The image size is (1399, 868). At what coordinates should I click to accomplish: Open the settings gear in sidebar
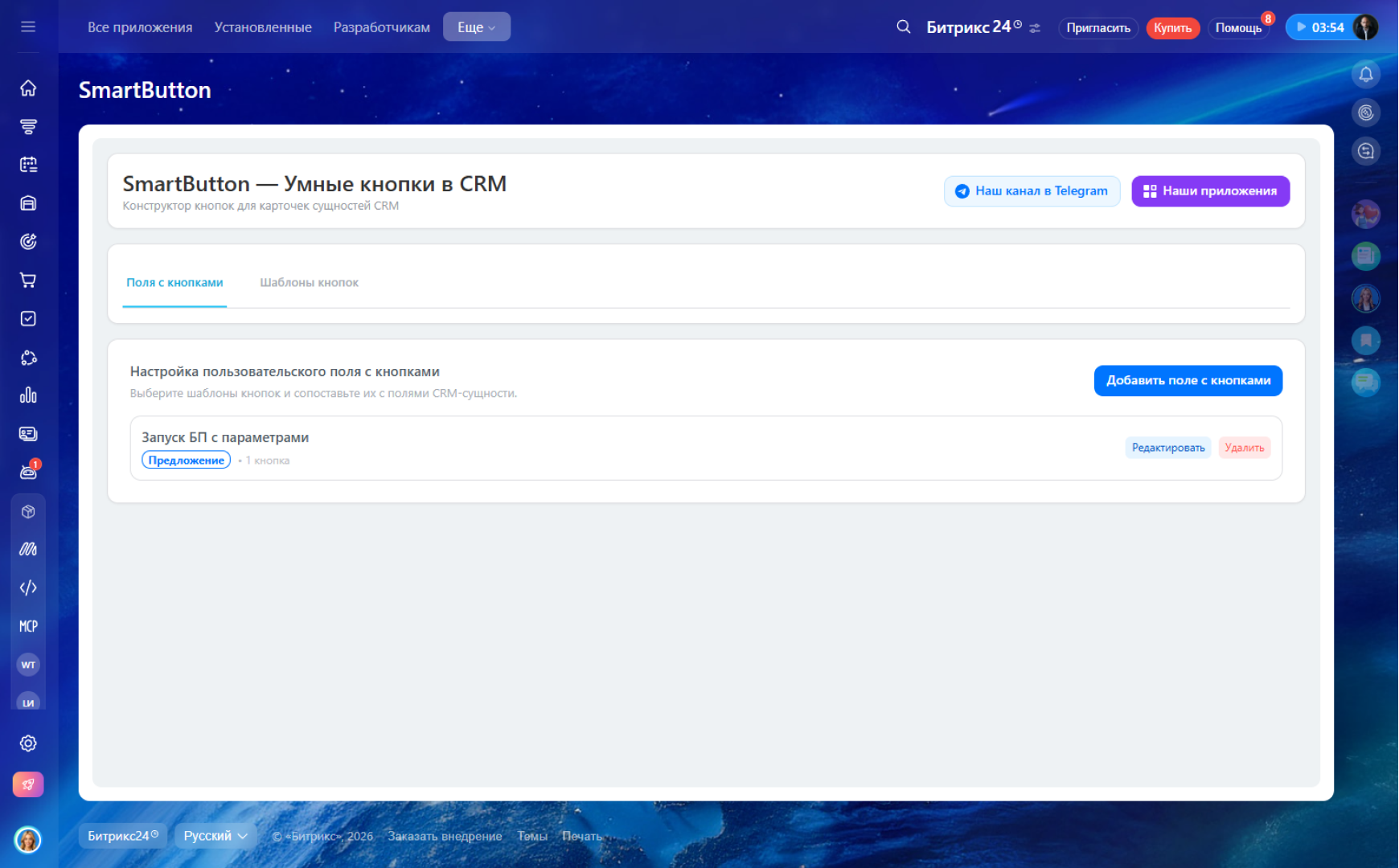(x=28, y=743)
